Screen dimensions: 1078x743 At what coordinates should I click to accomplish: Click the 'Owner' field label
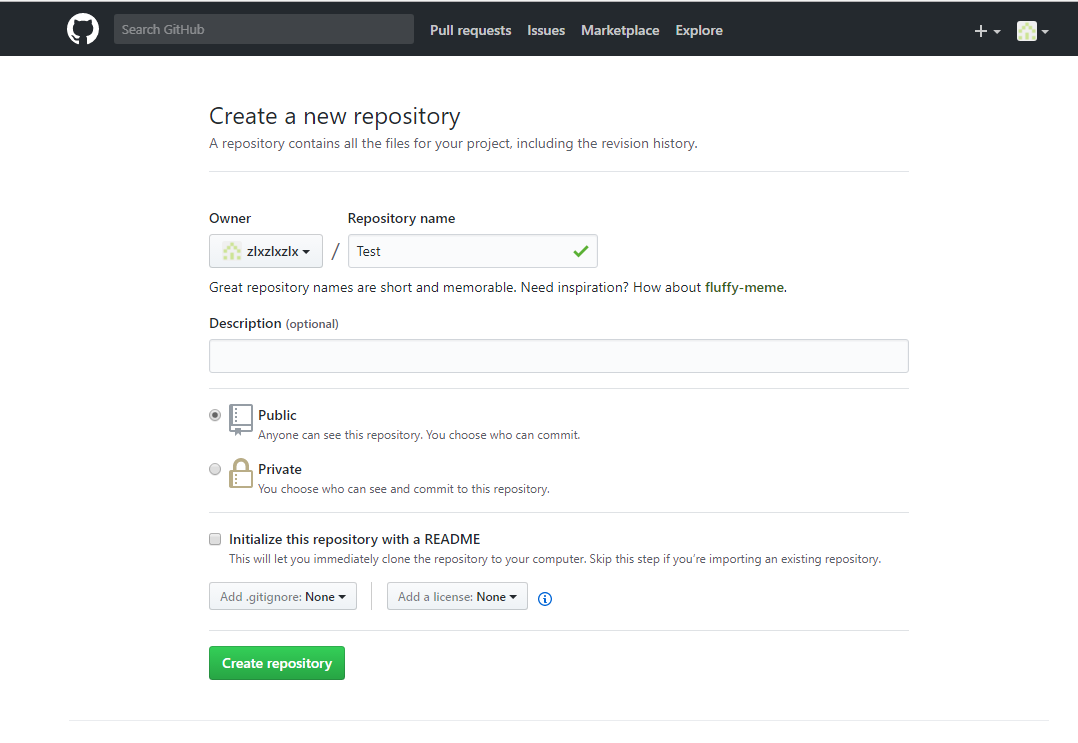click(x=230, y=219)
